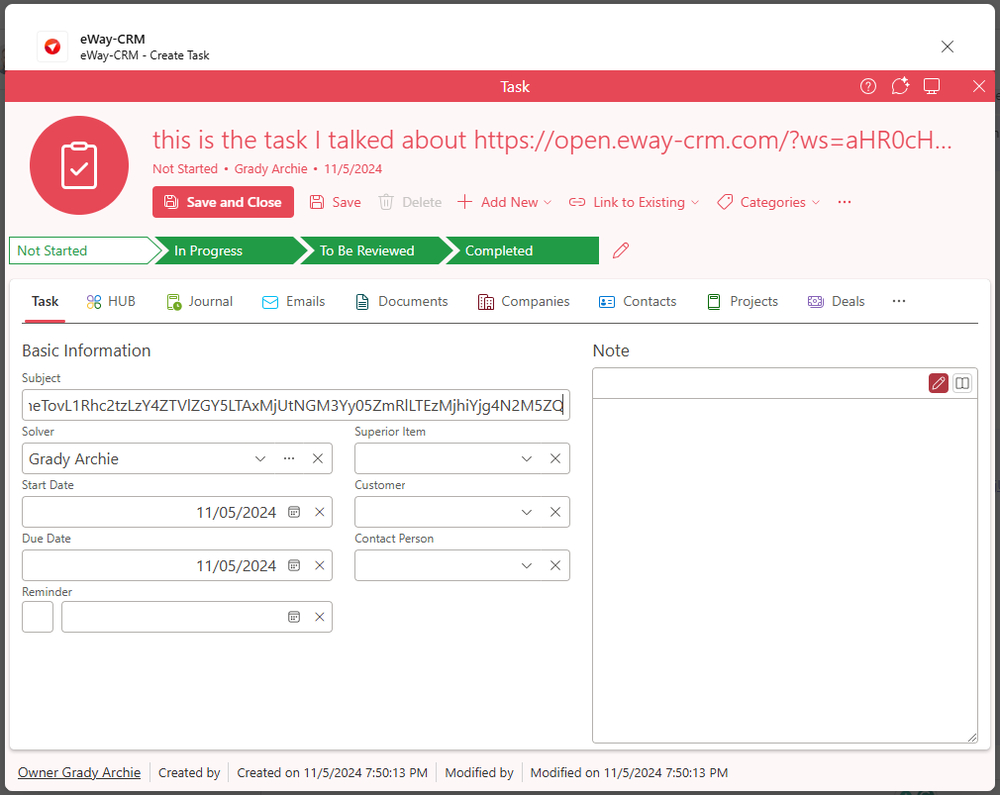Open the Owner Grady Archie link
This screenshot has height=795, width=1000.
79,772
